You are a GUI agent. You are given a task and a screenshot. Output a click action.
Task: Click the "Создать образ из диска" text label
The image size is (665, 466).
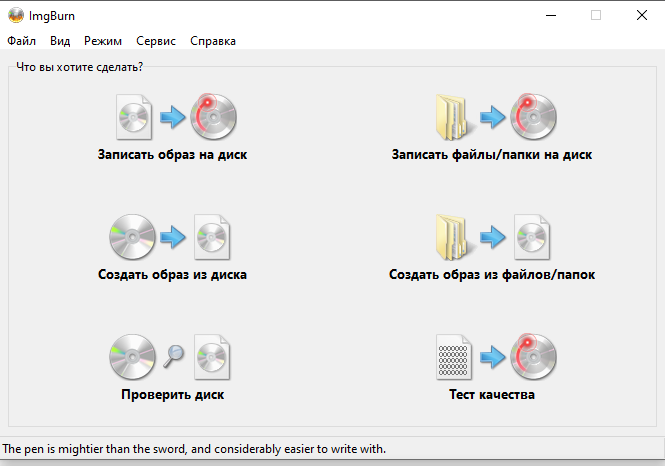[x=172, y=274]
